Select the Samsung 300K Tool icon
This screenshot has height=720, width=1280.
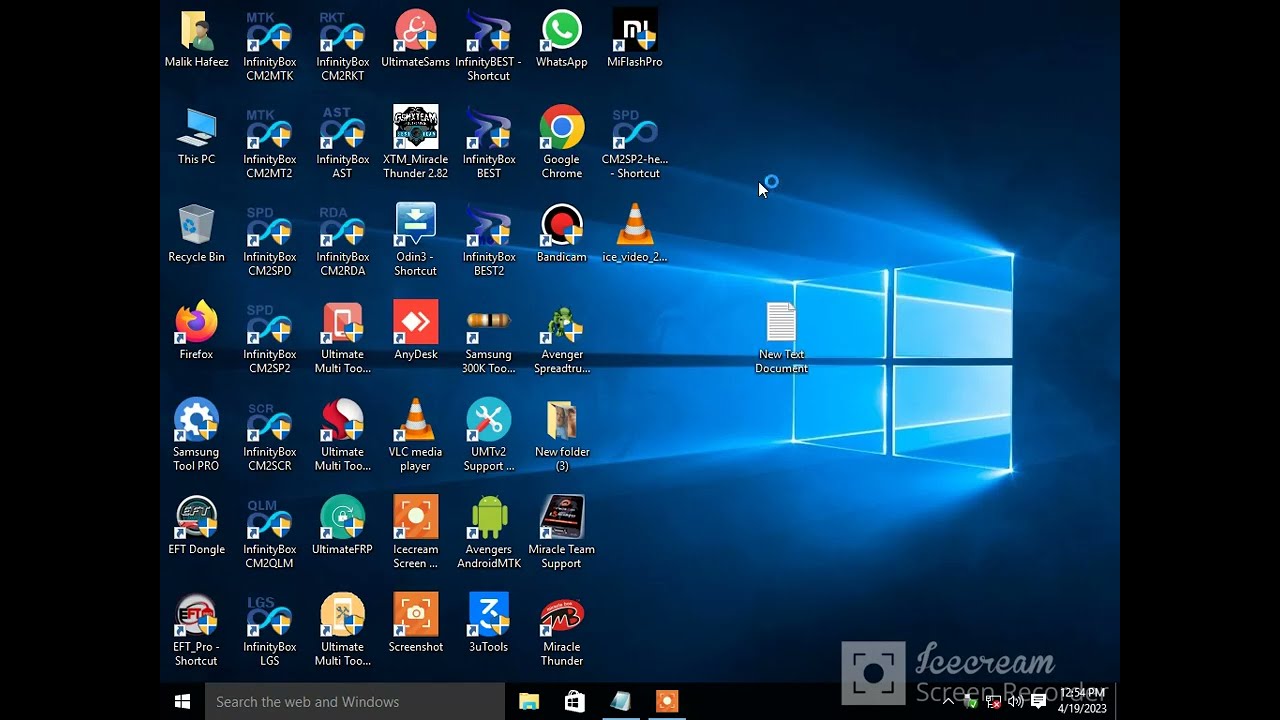(x=488, y=338)
